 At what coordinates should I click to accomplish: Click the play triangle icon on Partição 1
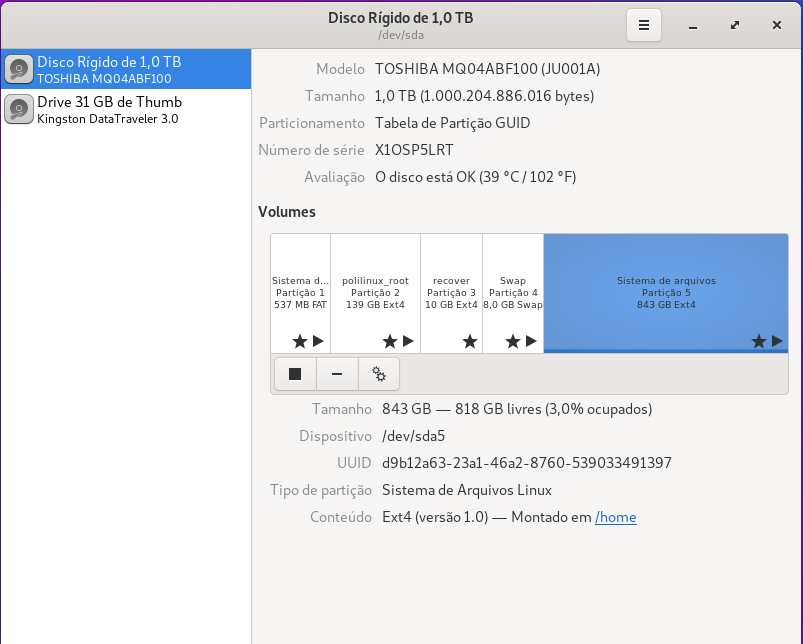pyautogui.click(x=318, y=341)
